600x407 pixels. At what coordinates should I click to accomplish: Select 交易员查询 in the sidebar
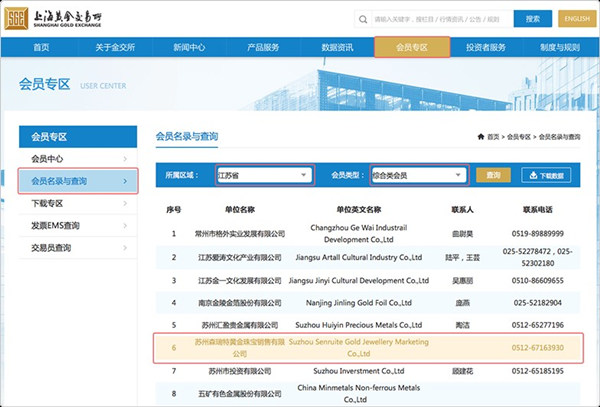78,248
